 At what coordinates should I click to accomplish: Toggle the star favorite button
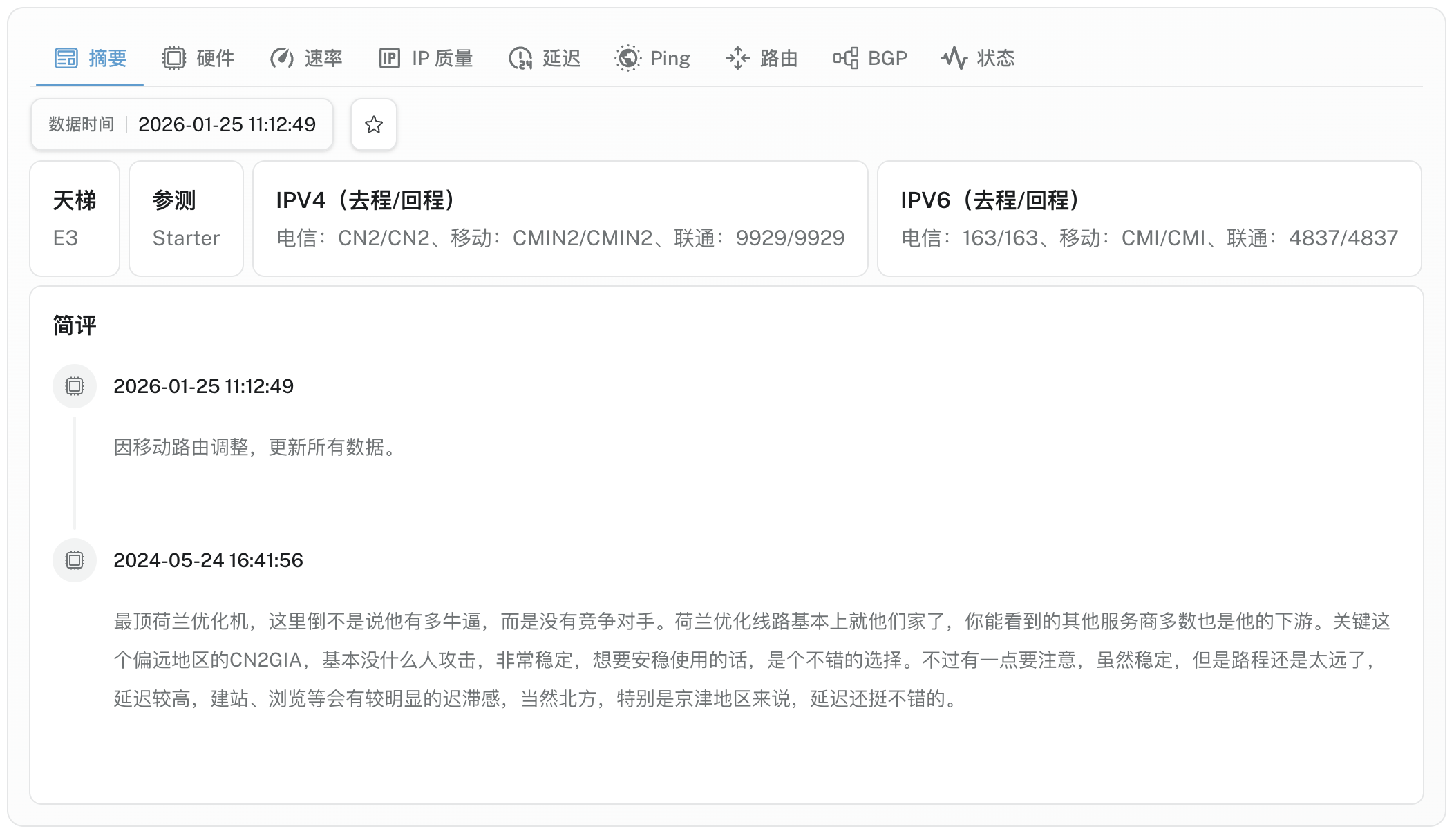pos(374,124)
